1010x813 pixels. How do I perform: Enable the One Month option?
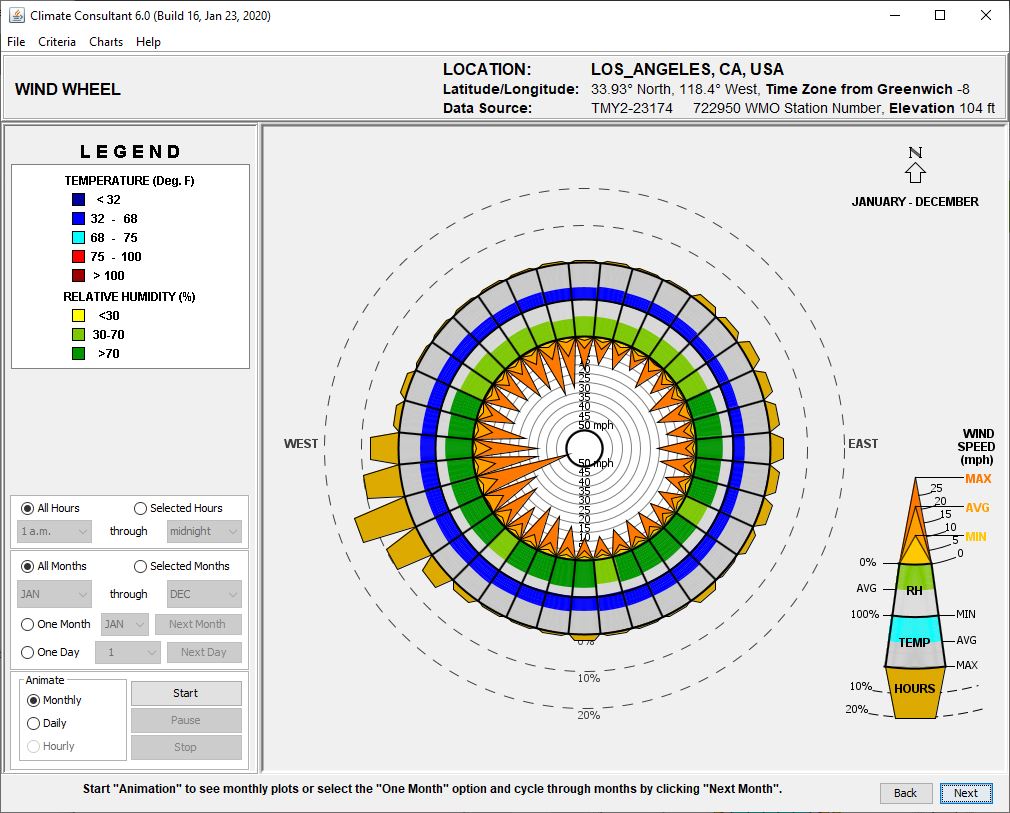[29, 624]
